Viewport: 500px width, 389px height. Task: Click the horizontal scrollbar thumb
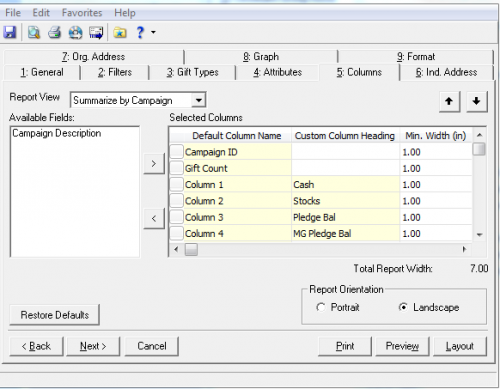tap(191, 249)
